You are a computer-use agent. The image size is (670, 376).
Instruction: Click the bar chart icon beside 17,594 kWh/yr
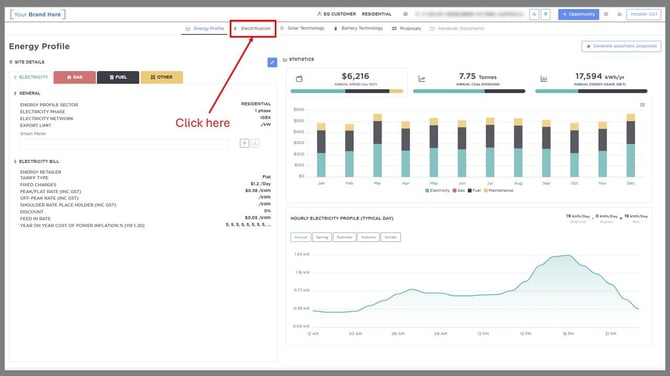pyautogui.click(x=544, y=79)
